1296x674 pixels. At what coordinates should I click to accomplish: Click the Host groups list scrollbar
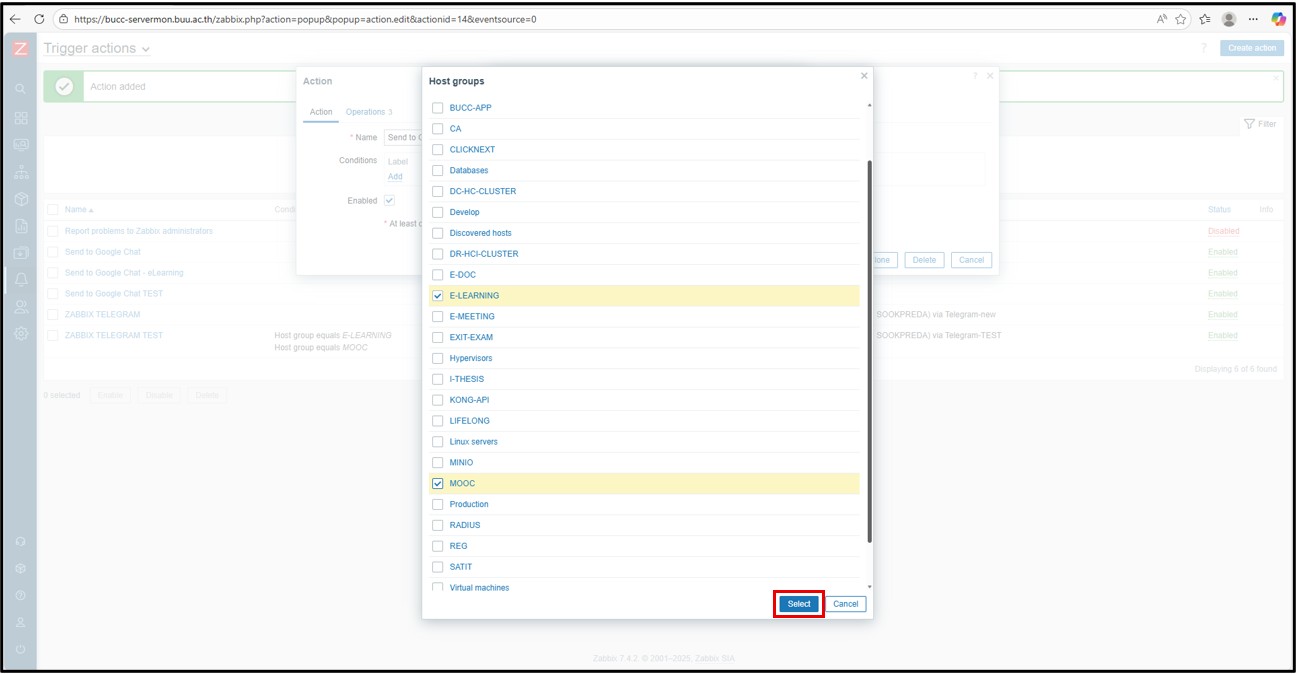point(868,350)
